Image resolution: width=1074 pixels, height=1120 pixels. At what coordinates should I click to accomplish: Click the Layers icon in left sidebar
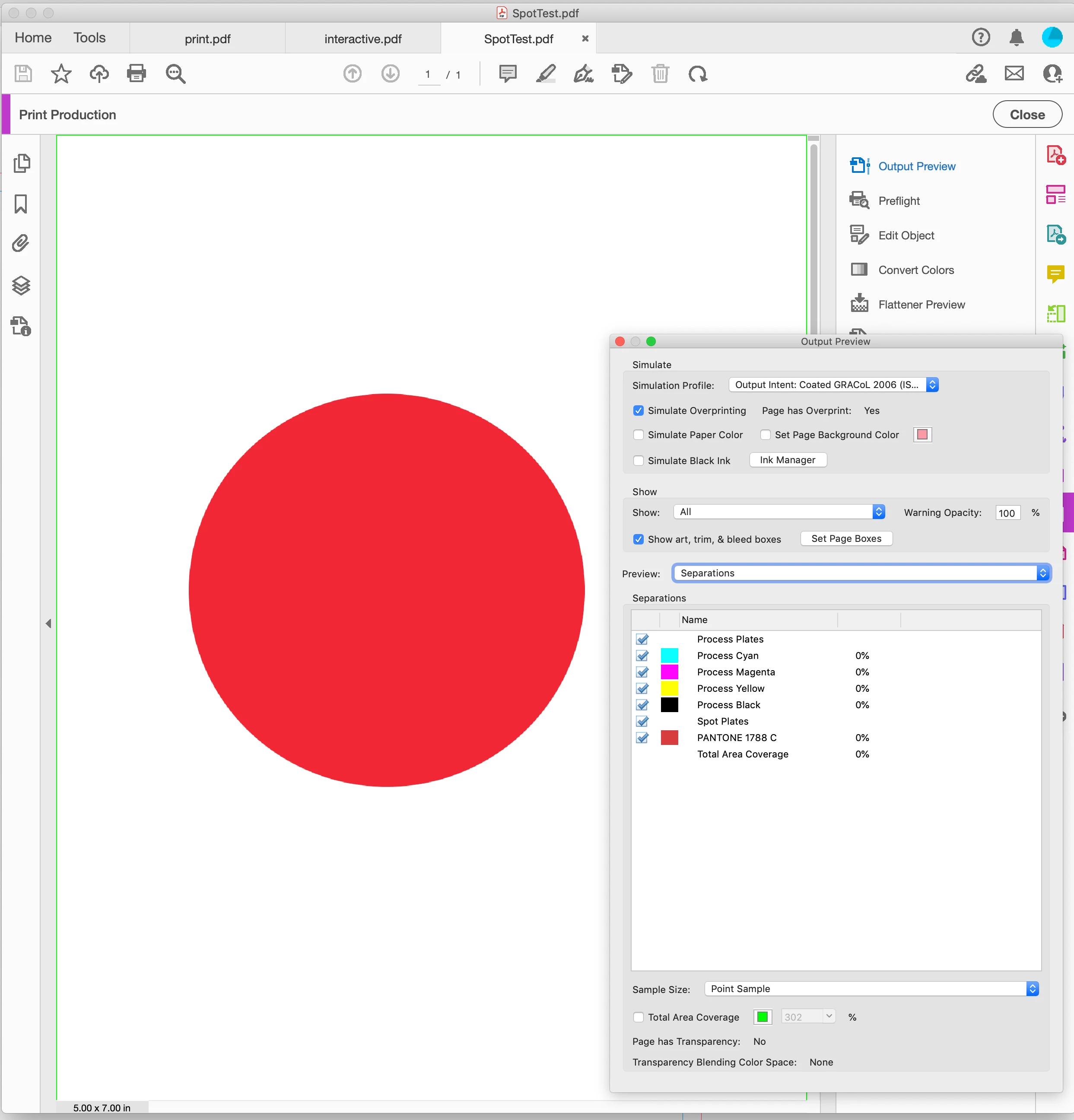point(21,285)
